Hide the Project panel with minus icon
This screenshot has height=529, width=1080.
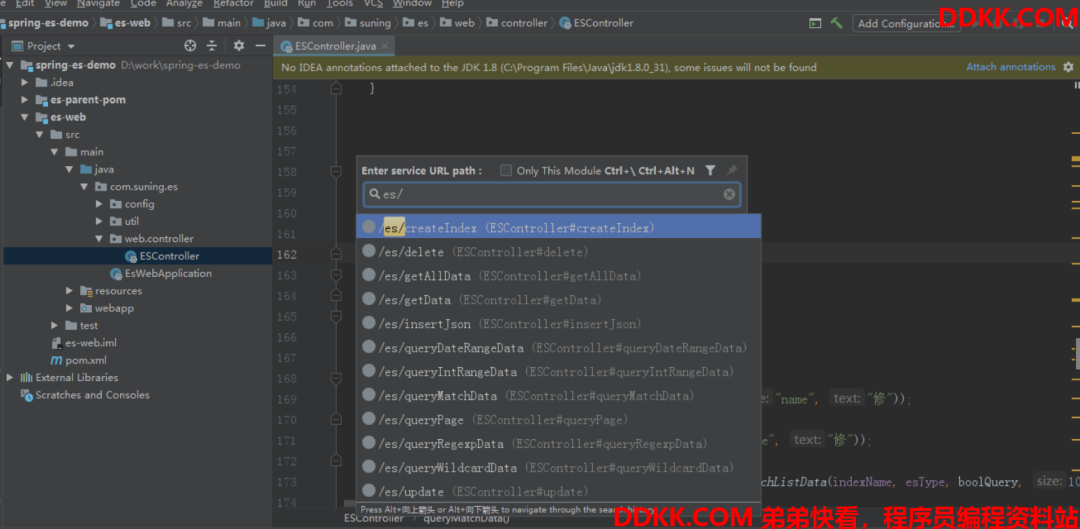click(260, 46)
